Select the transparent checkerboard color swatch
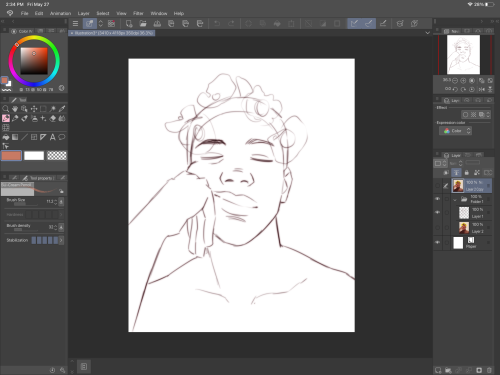Screen dimensions: 500x375 57,156
